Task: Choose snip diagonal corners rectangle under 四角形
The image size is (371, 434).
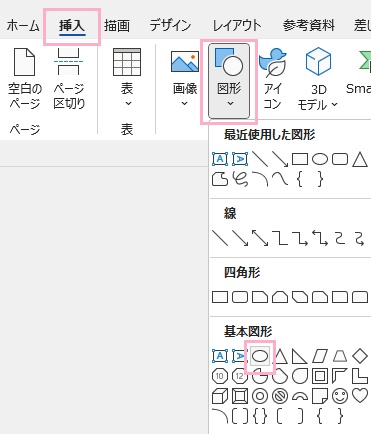Action: [300, 297]
